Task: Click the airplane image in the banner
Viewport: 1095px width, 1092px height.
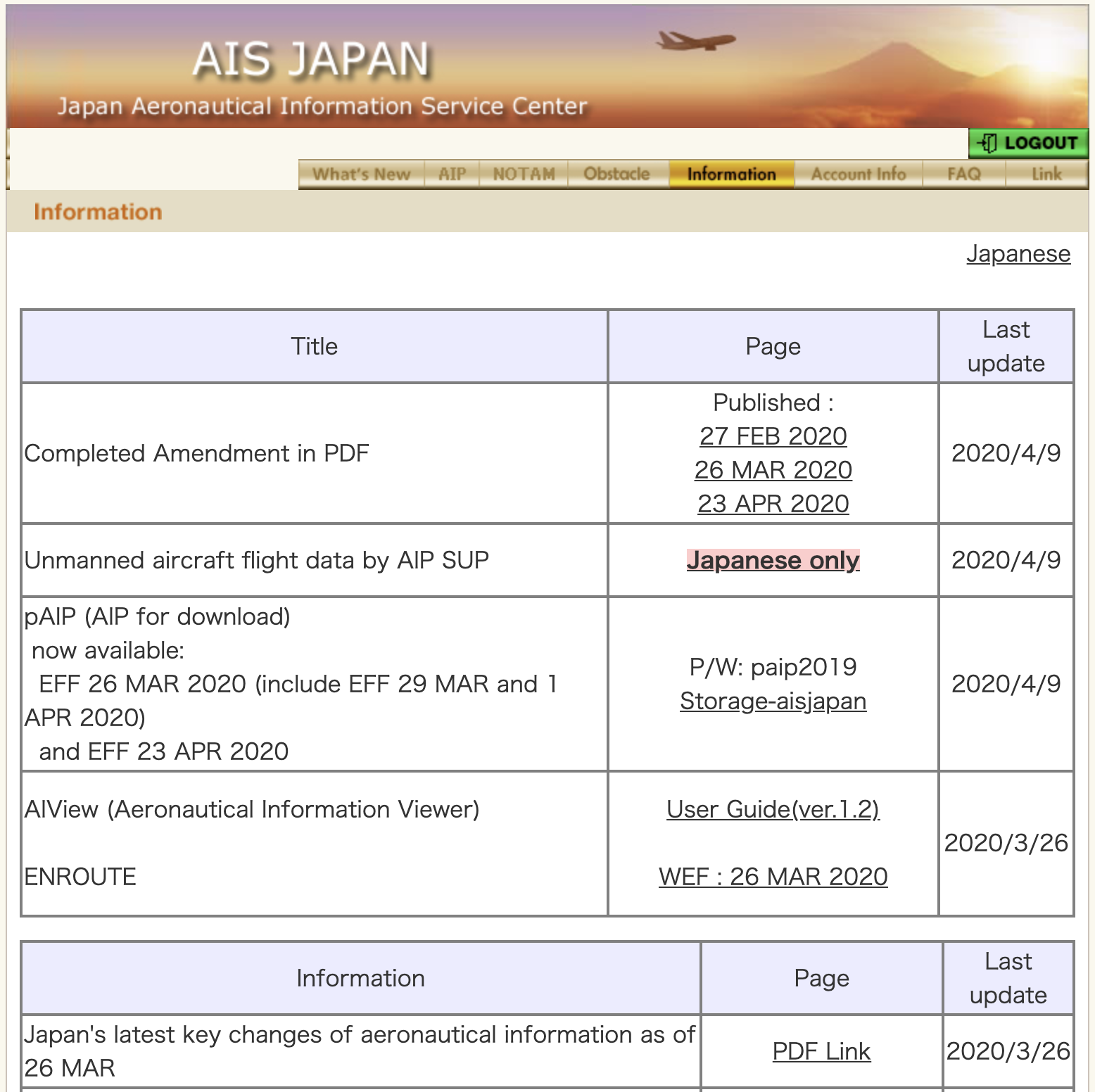Action: 695,41
